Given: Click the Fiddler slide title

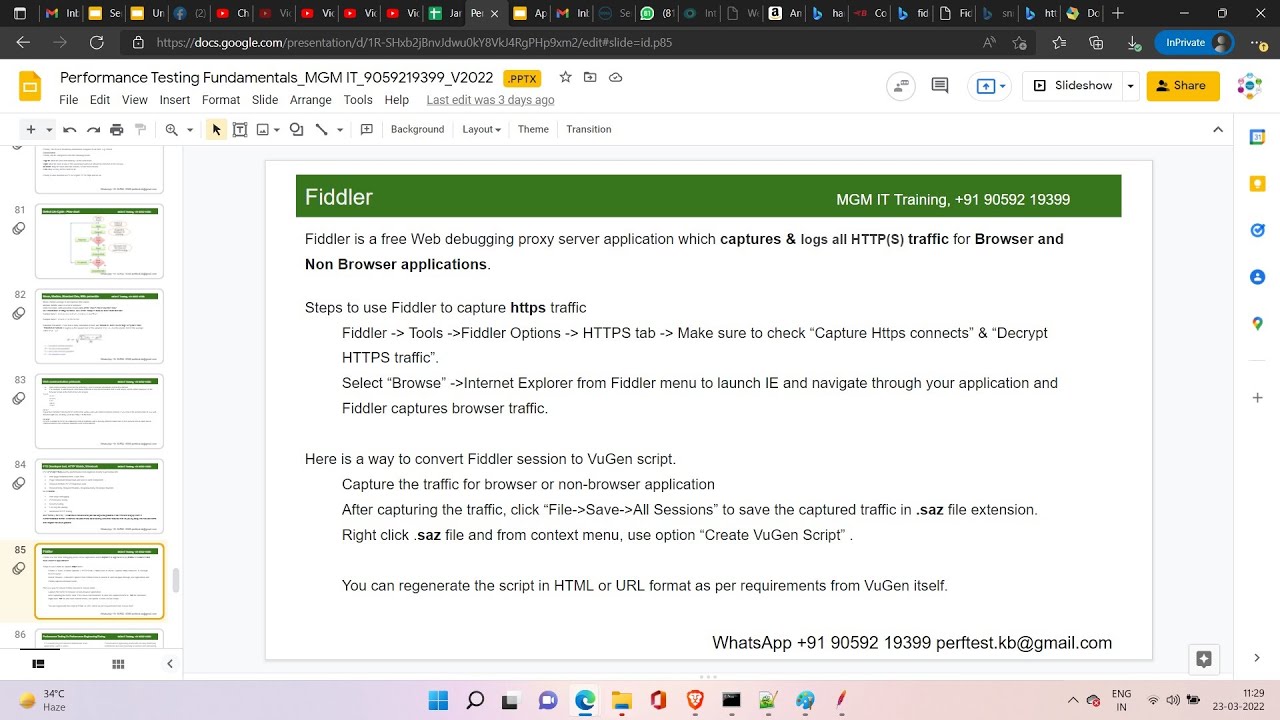Looking at the screenshot, I should coord(338,197).
